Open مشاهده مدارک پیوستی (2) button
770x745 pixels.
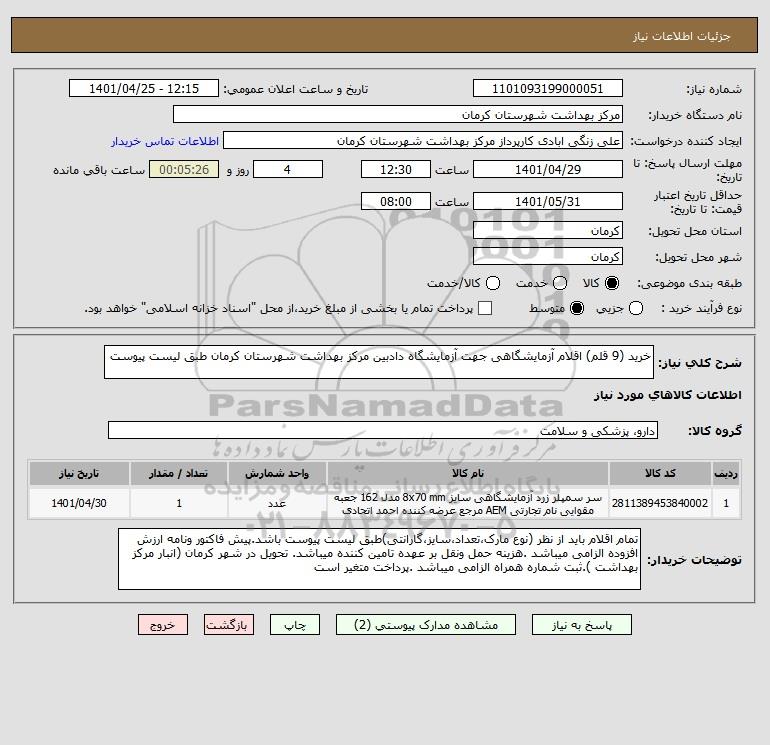[x=426, y=625]
